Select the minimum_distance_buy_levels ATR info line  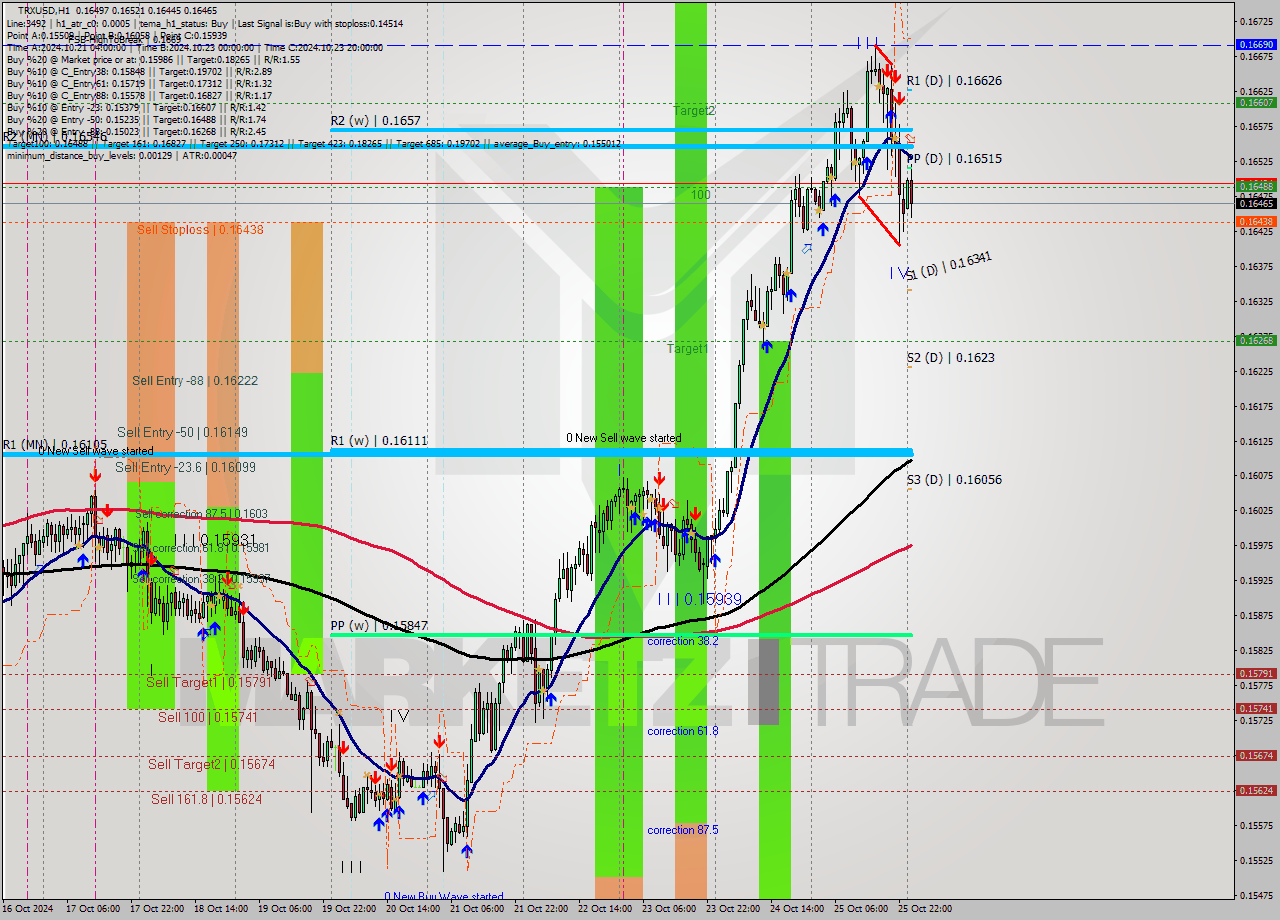(122, 155)
